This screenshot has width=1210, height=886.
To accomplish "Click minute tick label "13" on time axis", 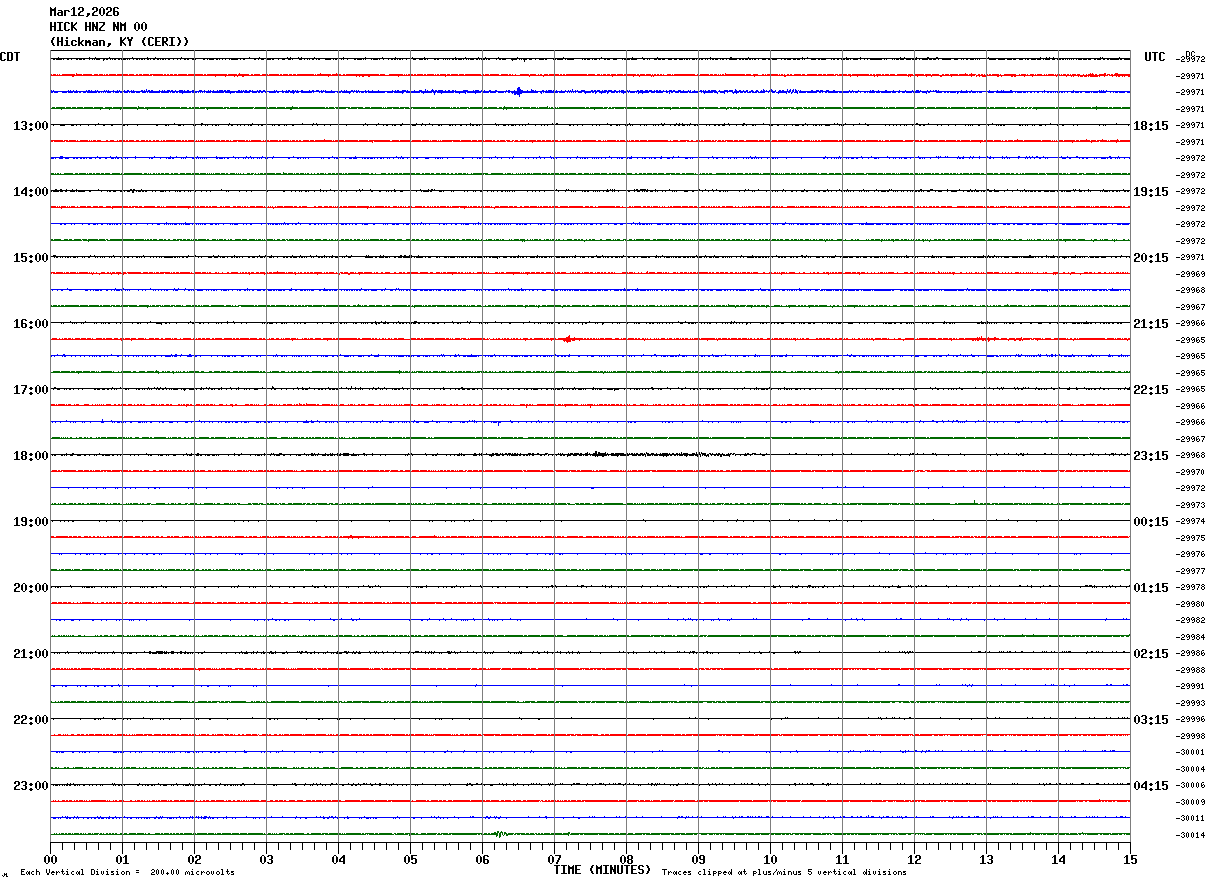I will pyautogui.click(x=986, y=859).
